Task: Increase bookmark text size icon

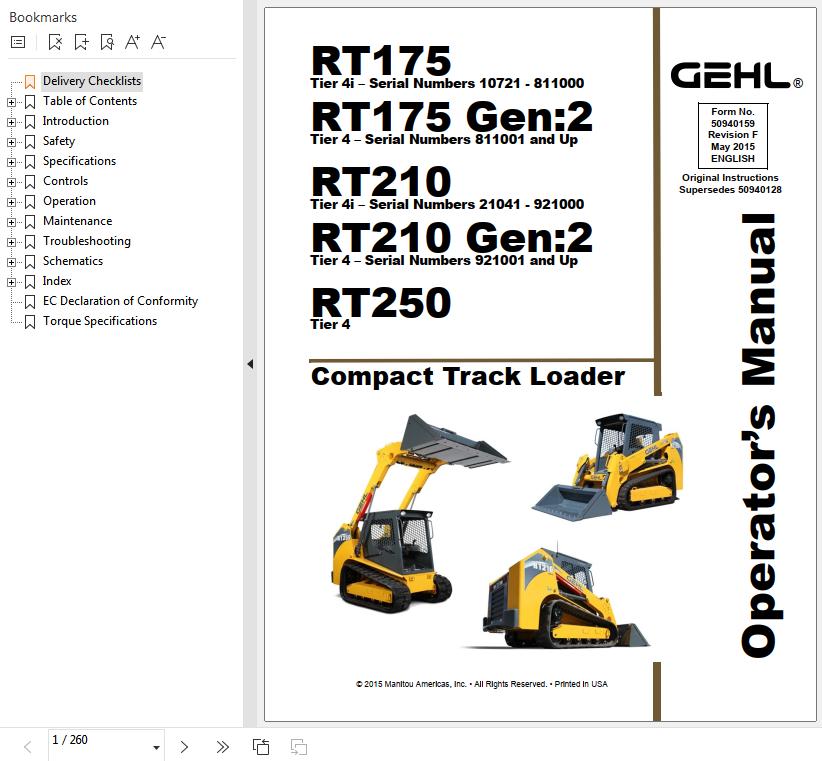Action: [x=132, y=42]
